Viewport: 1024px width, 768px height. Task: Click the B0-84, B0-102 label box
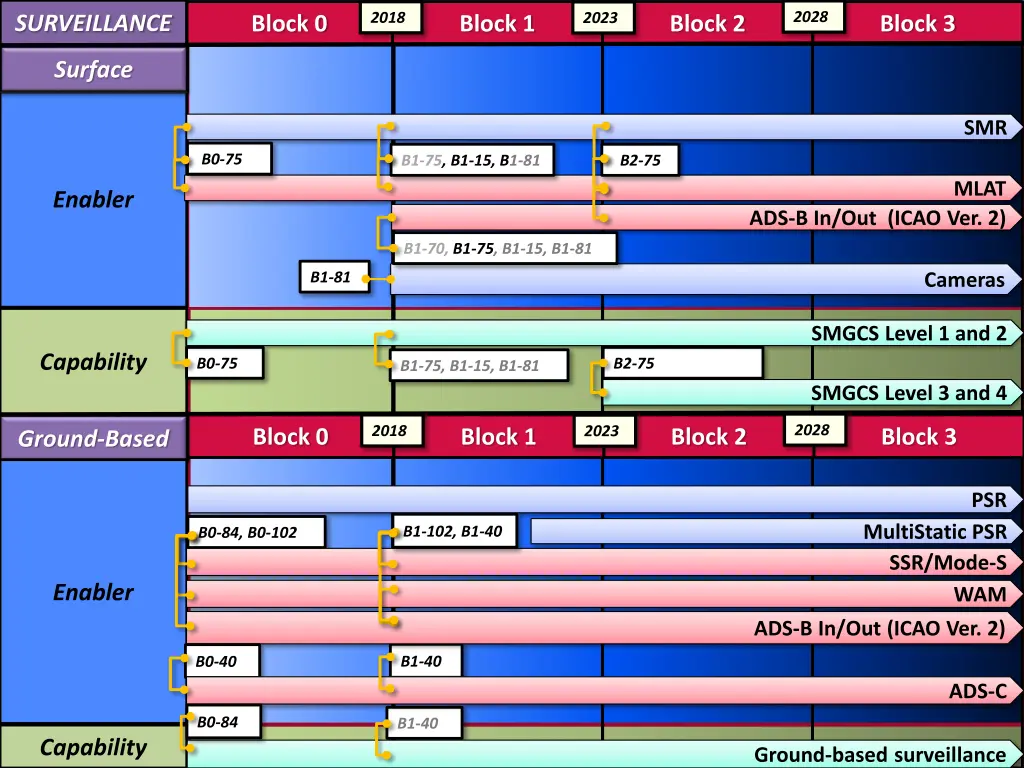coord(255,532)
